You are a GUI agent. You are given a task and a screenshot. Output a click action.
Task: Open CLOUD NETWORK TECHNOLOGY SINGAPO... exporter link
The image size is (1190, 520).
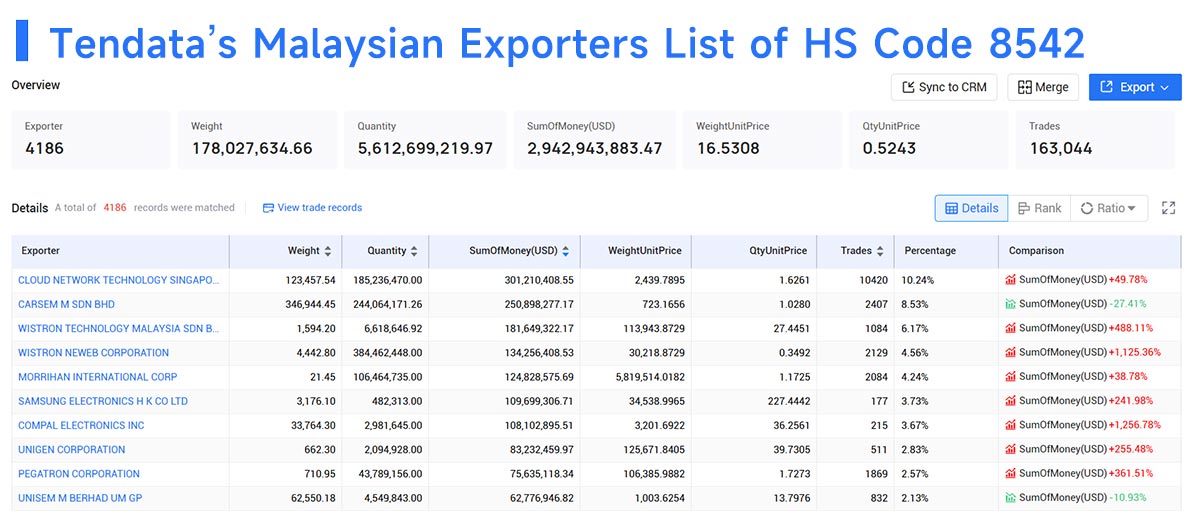tap(119, 279)
